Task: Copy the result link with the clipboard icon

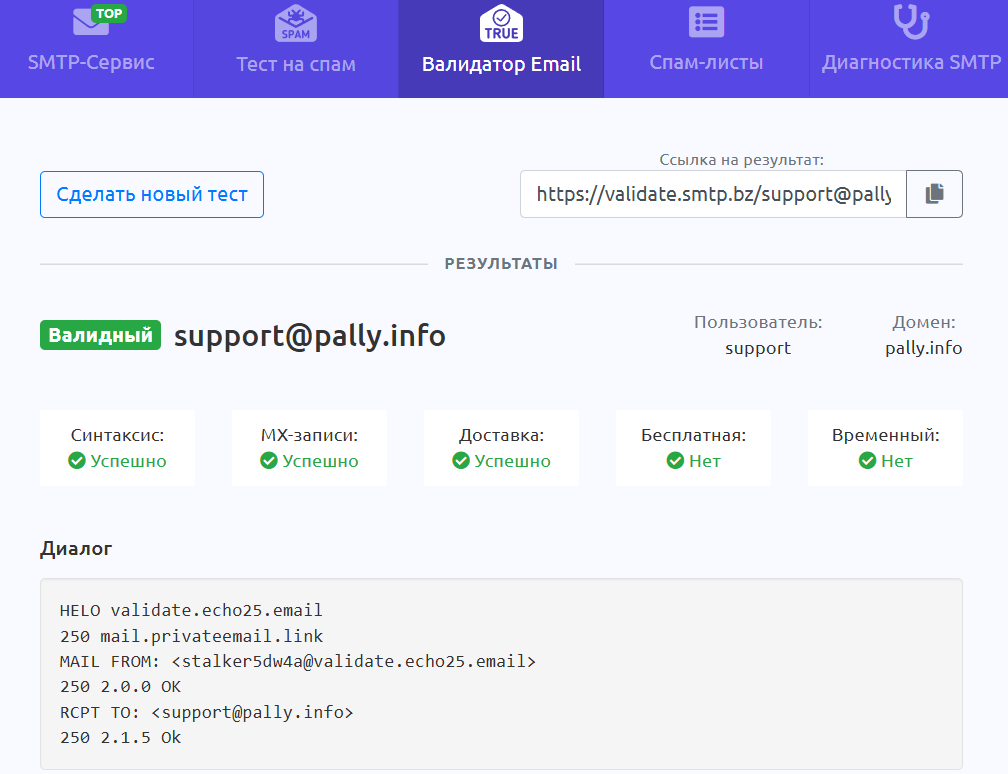Action: (934, 194)
